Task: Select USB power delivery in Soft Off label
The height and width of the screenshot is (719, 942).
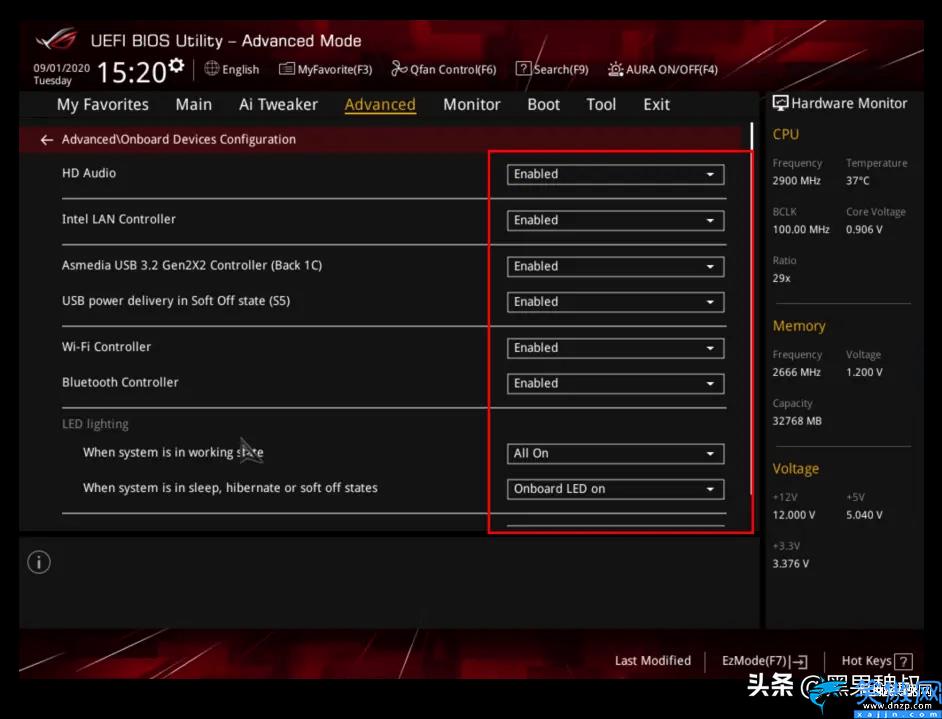Action: [176, 301]
